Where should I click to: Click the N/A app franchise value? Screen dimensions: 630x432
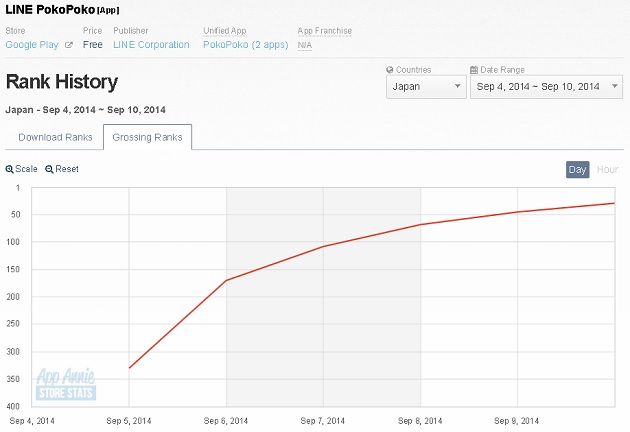(x=305, y=45)
